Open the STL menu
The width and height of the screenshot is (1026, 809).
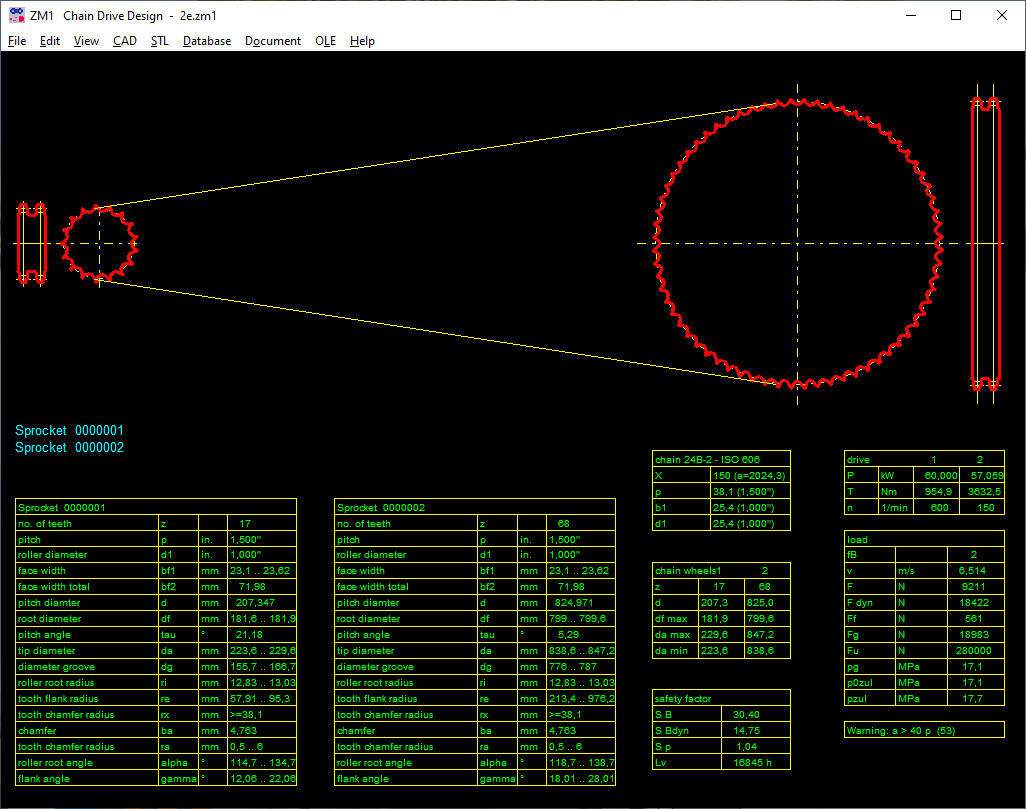coord(160,41)
